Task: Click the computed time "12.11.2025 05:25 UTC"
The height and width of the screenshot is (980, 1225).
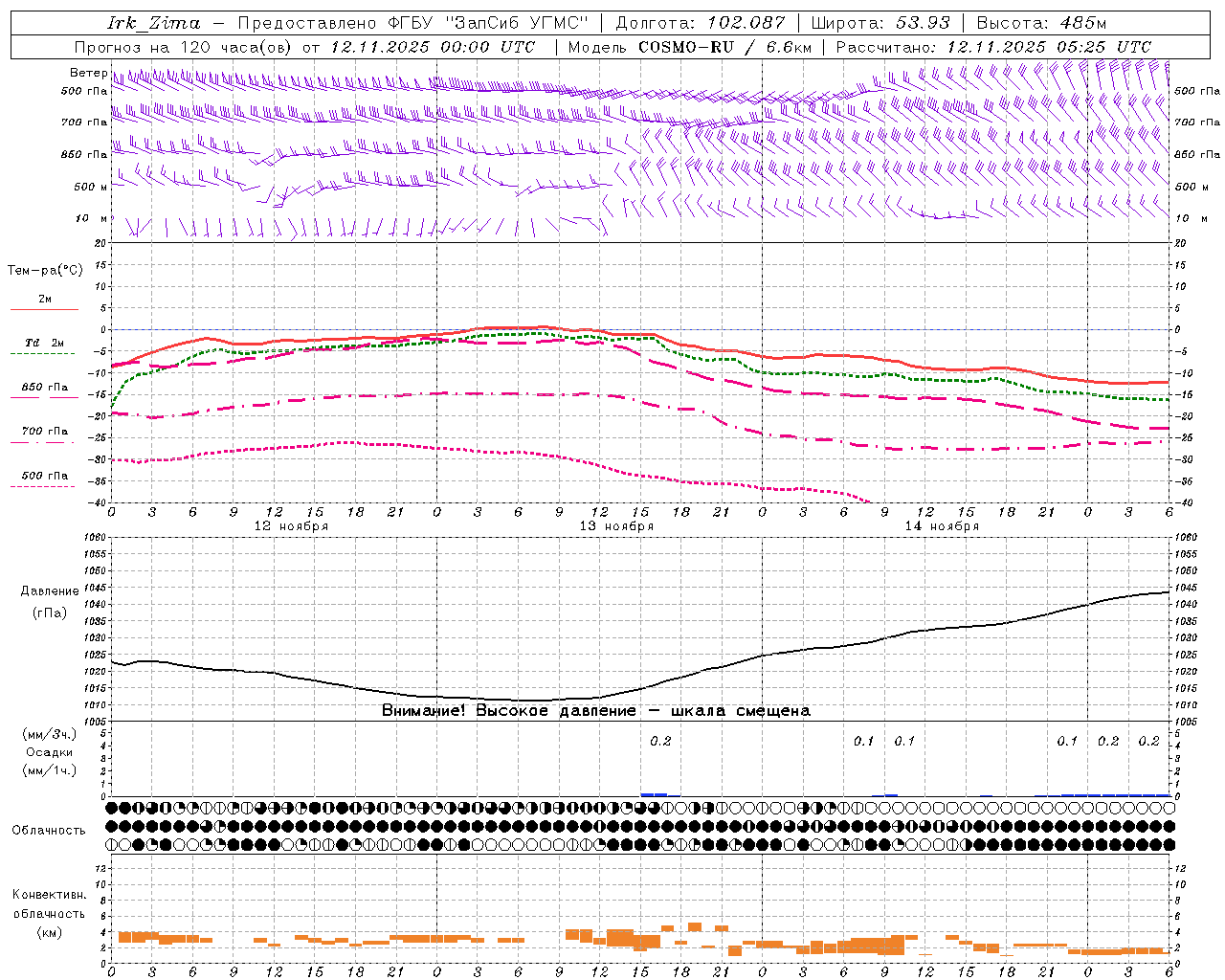Action: (x=1049, y=47)
